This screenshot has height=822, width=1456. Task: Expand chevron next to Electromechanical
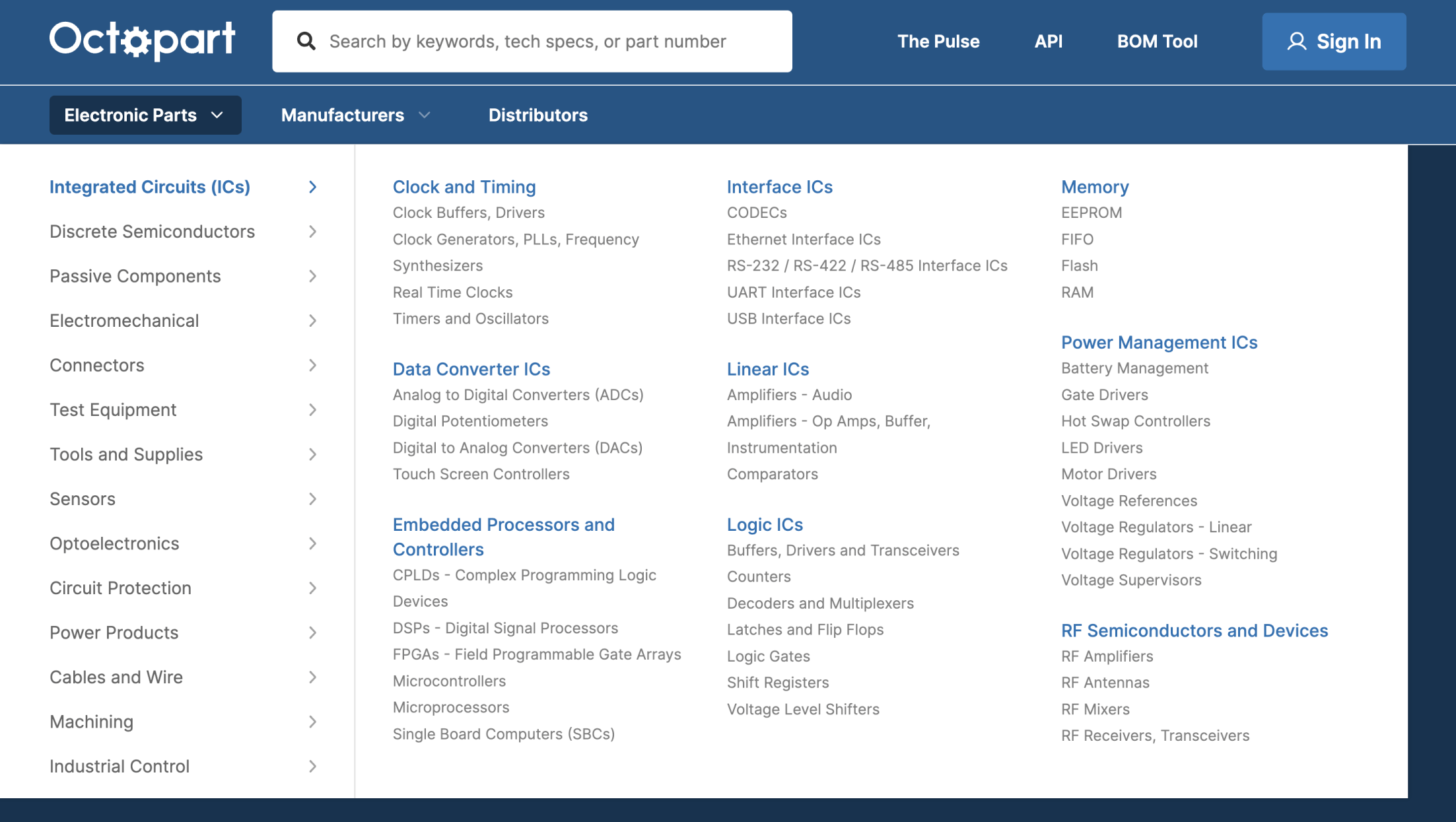(313, 321)
